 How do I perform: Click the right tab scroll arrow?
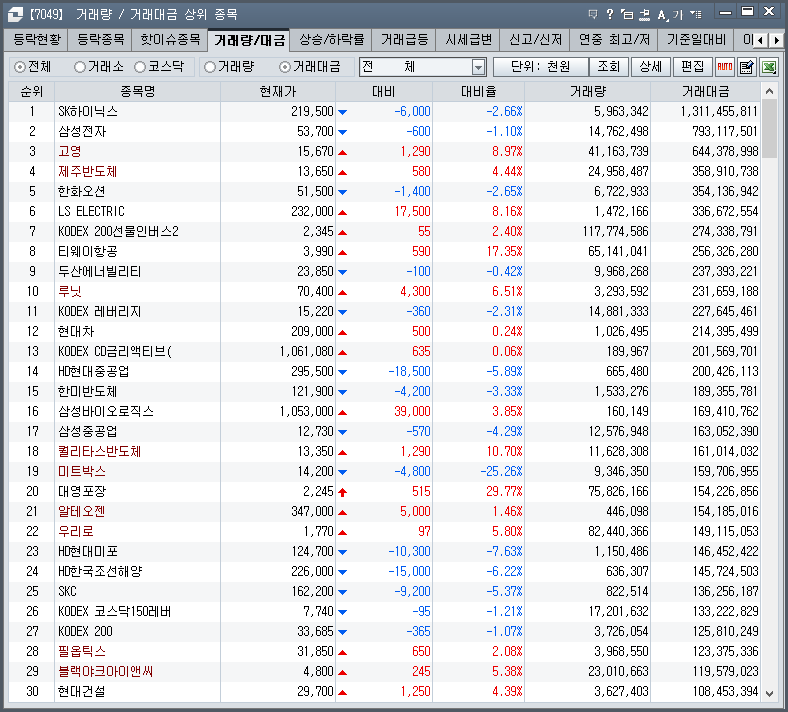tap(776, 40)
